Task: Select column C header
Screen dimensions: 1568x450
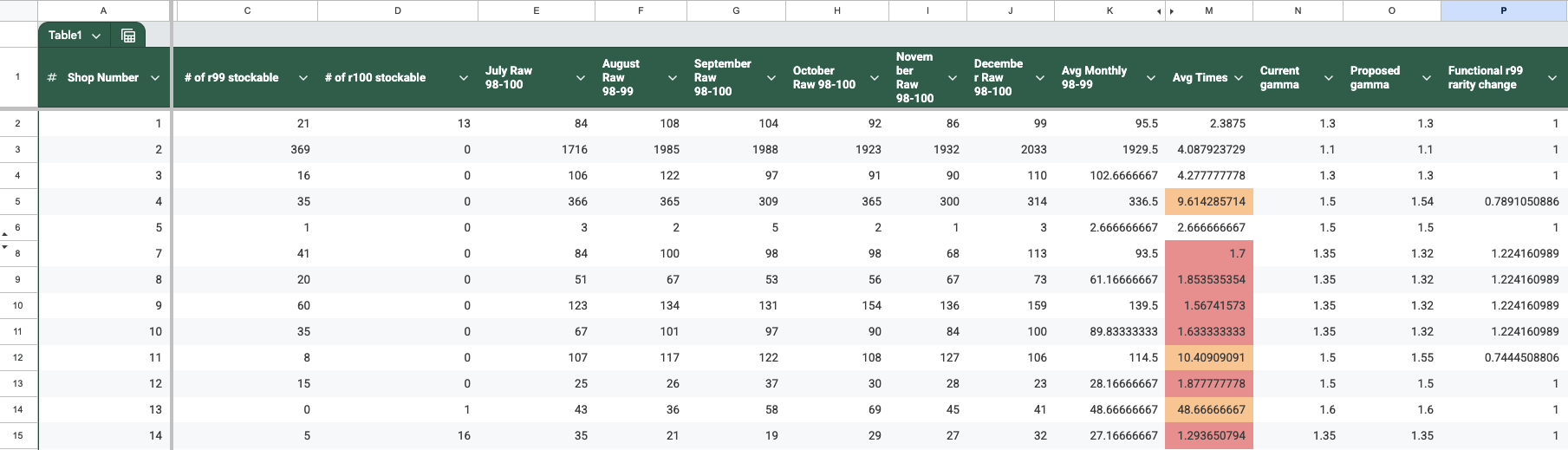Action: pos(247,10)
